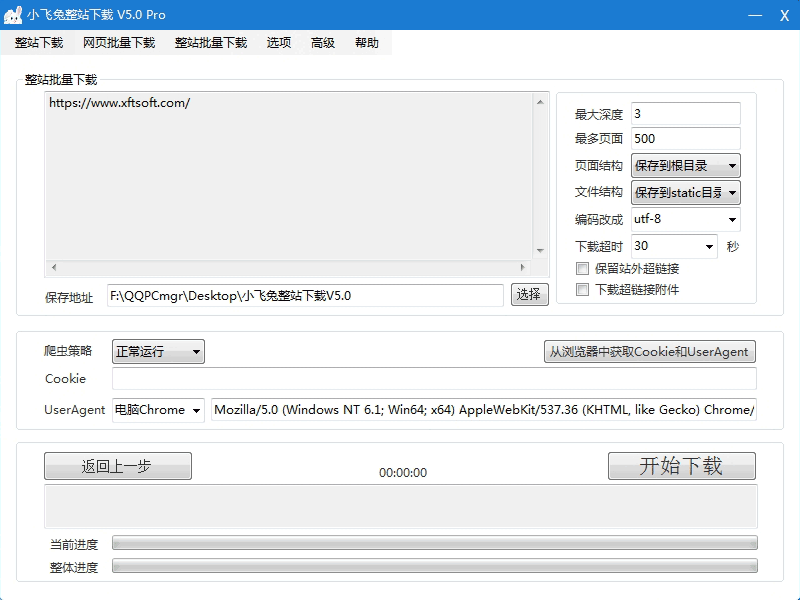Viewport: 800px width, 600px height.
Task: Click the 开始下载 button
Action: 681,466
